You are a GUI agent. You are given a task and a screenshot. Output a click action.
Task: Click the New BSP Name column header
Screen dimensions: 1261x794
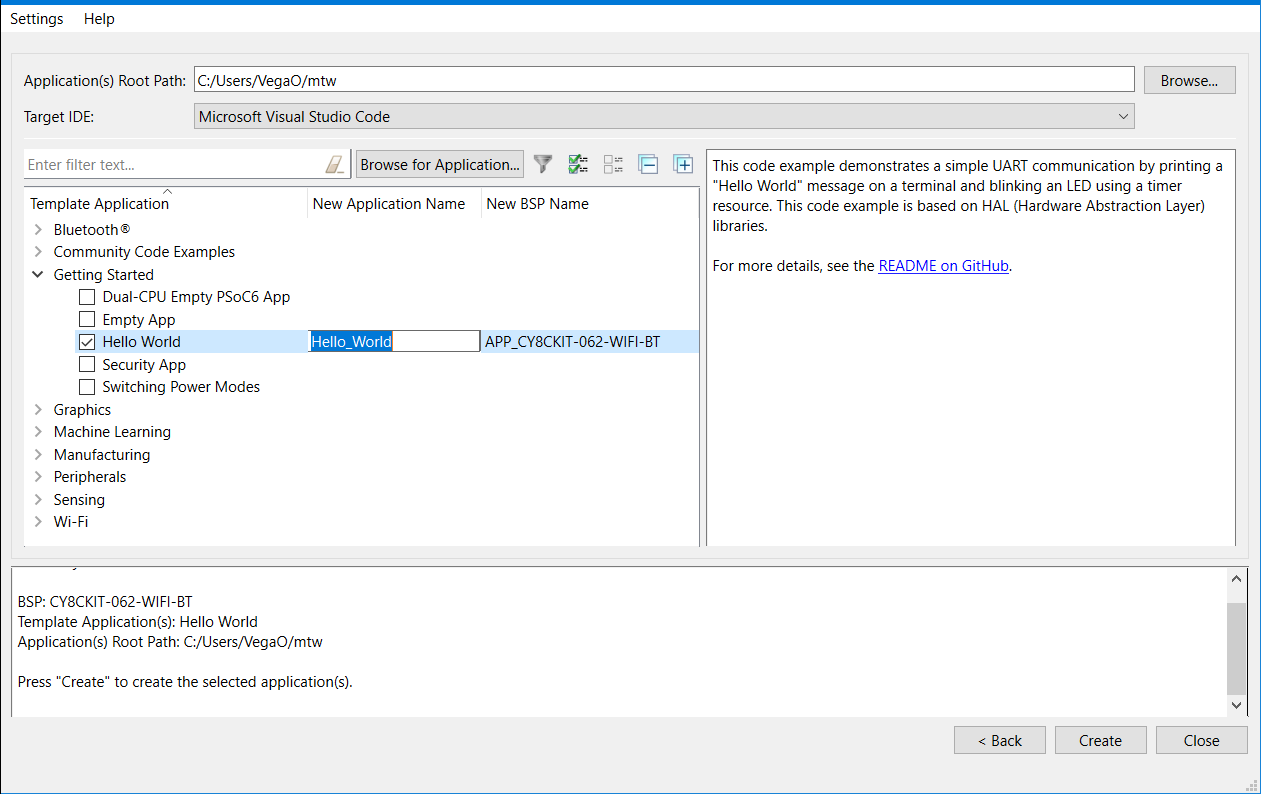[x=590, y=204]
